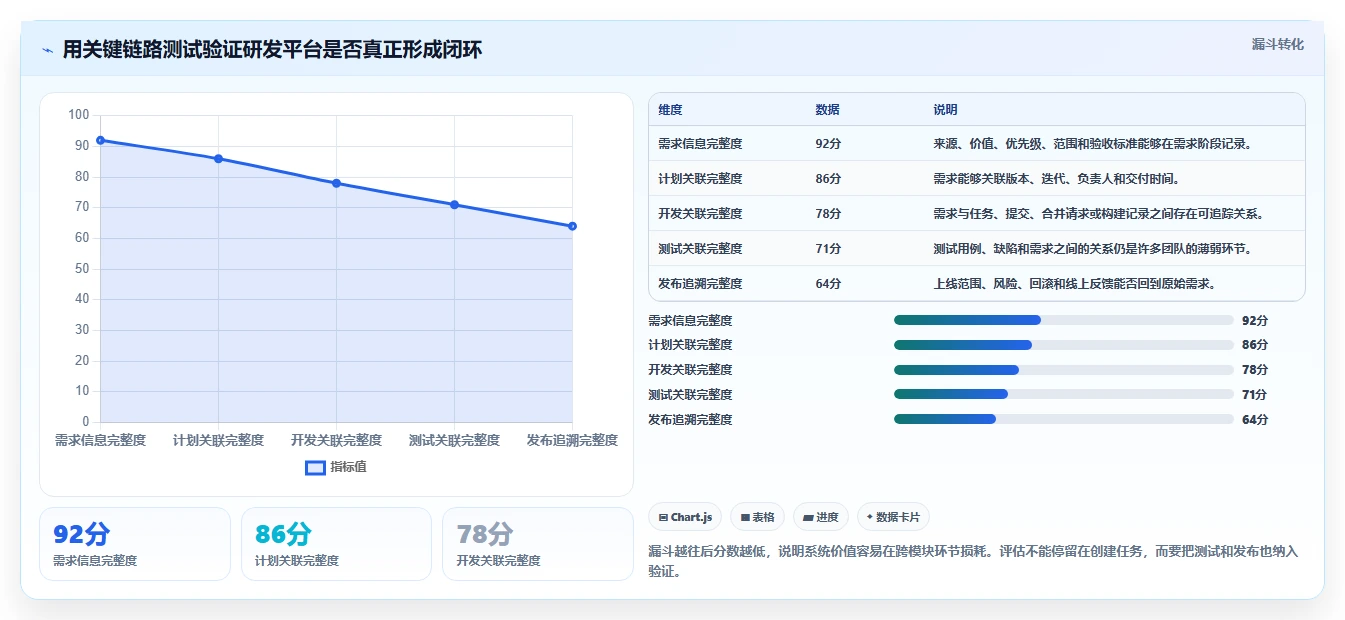Image resolution: width=1345 pixels, height=620 pixels.
Task: Click the 发布追溯完整度 progress bar at 64分
Action: (x=1063, y=419)
